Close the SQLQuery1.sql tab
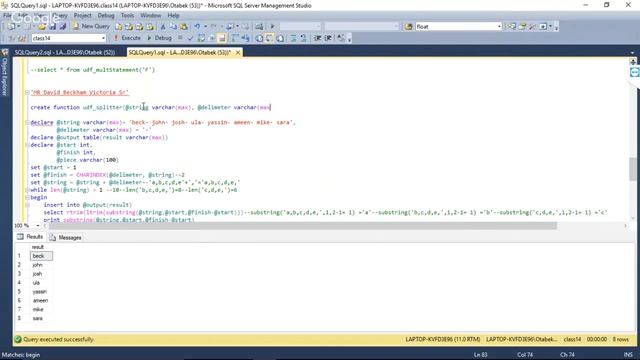This screenshot has width=640, height=360. [x=238, y=53]
